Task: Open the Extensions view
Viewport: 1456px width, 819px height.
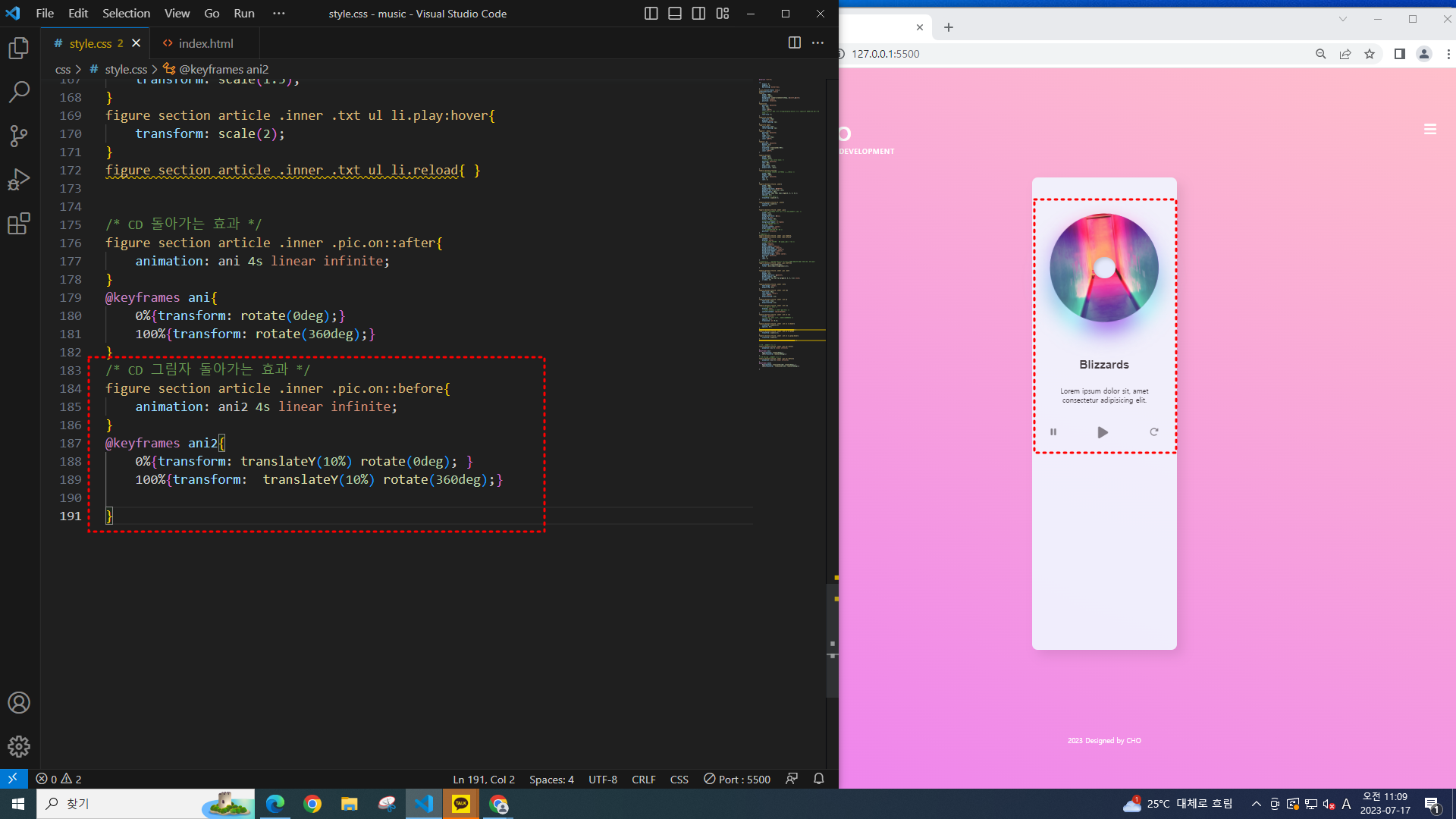Action: 19,224
